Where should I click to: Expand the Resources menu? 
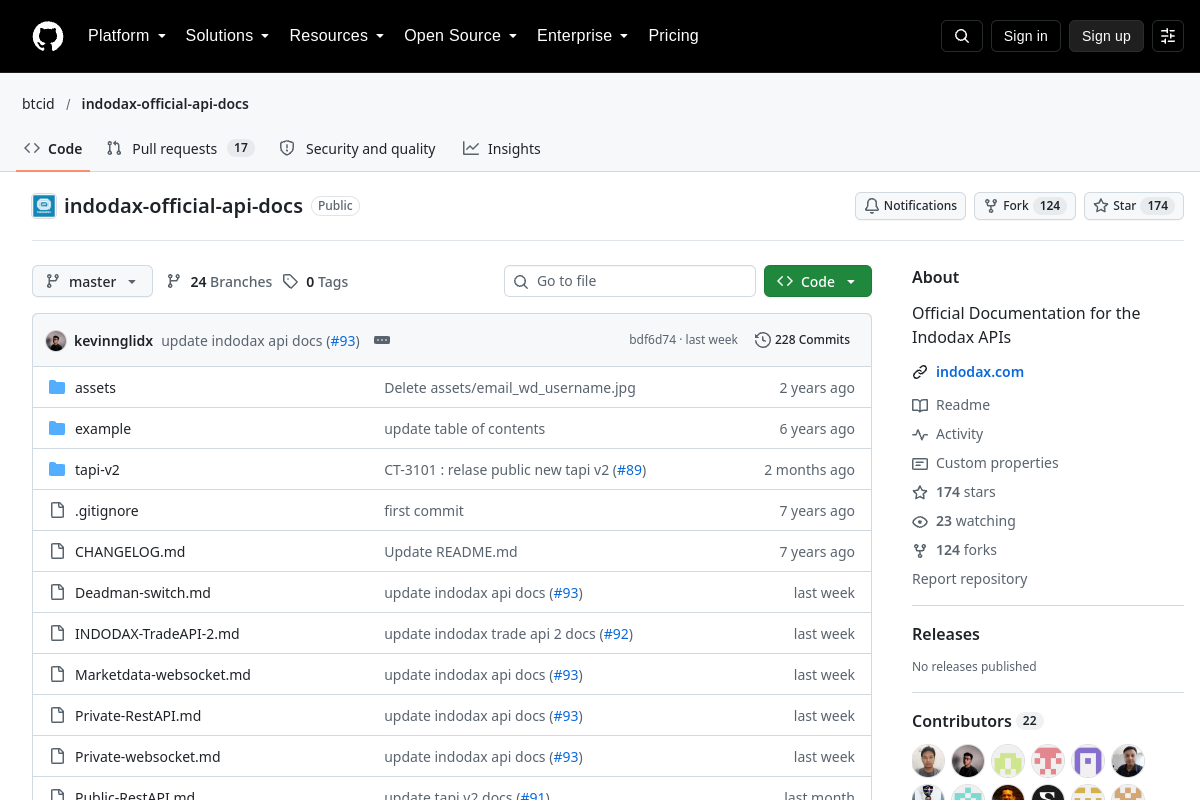tap(337, 36)
